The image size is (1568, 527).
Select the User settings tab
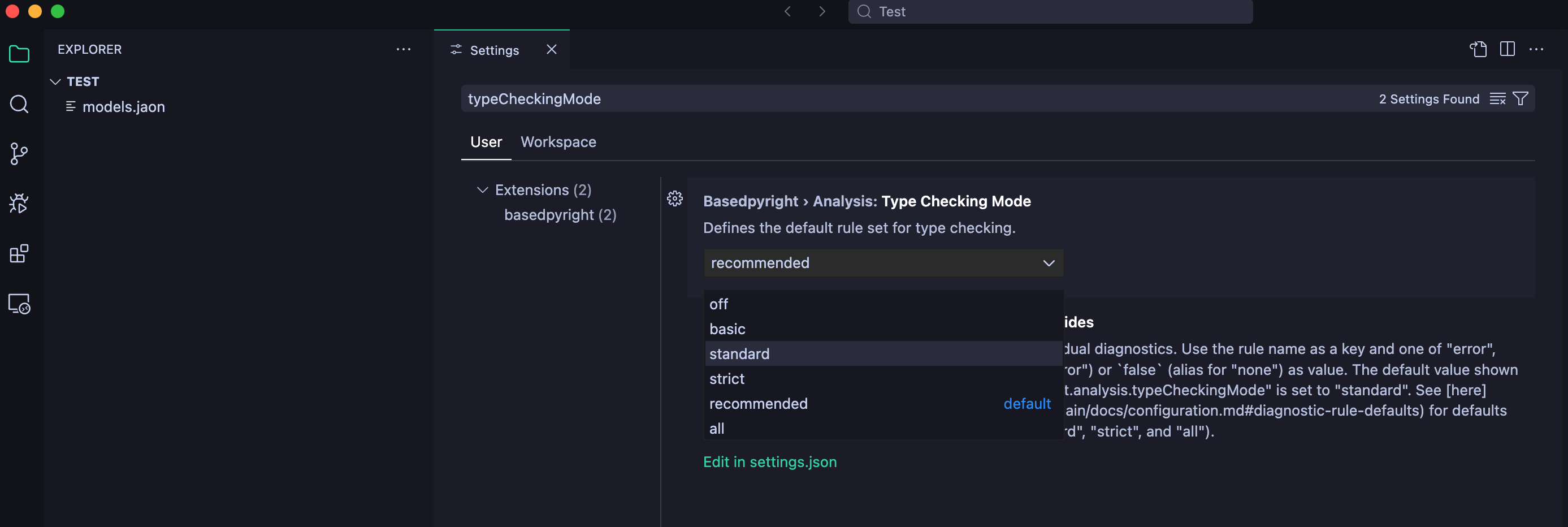pyautogui.click(x=486, y=142)
